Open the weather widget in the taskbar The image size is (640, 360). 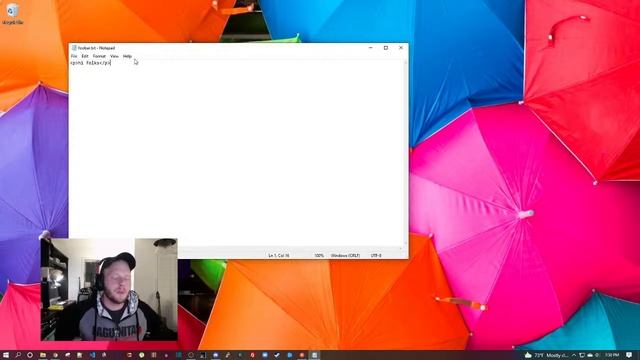point(546,355)
